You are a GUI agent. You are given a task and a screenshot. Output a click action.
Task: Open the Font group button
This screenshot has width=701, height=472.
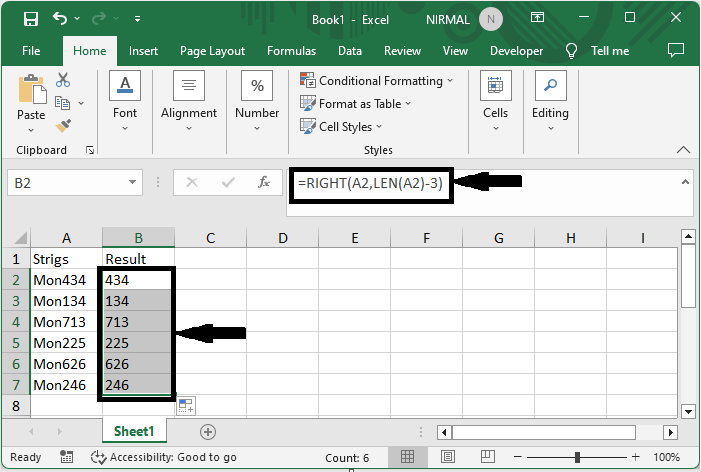[125, 101]
